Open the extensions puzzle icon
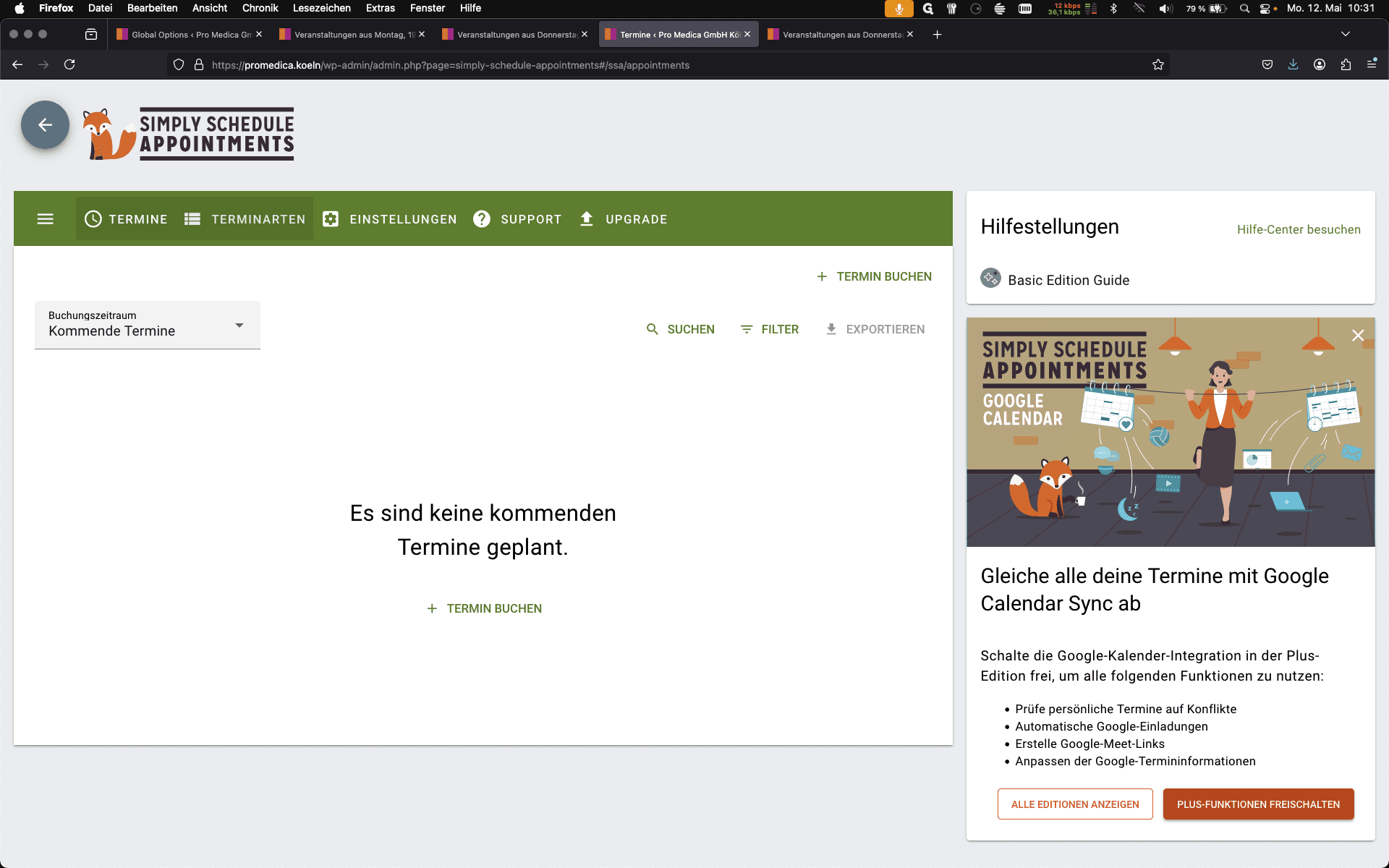The image size is (1389, 868). [1346, 64]
